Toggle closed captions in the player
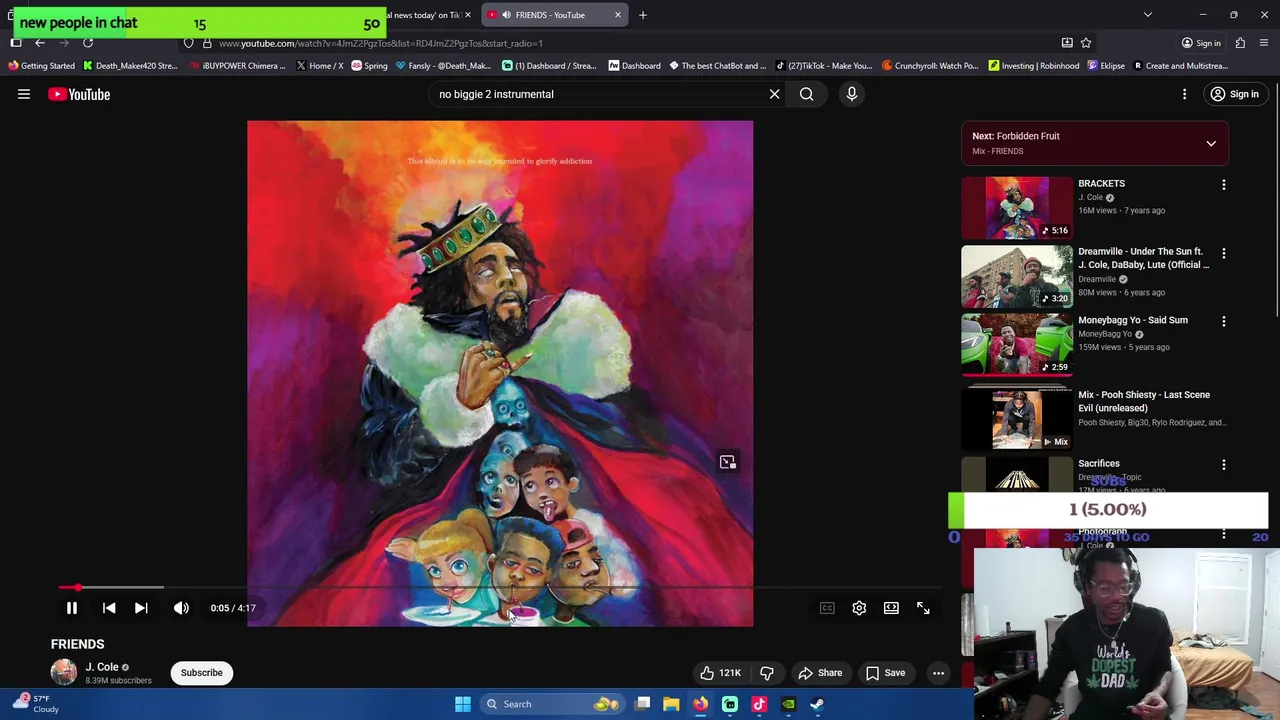 [827, 608]
